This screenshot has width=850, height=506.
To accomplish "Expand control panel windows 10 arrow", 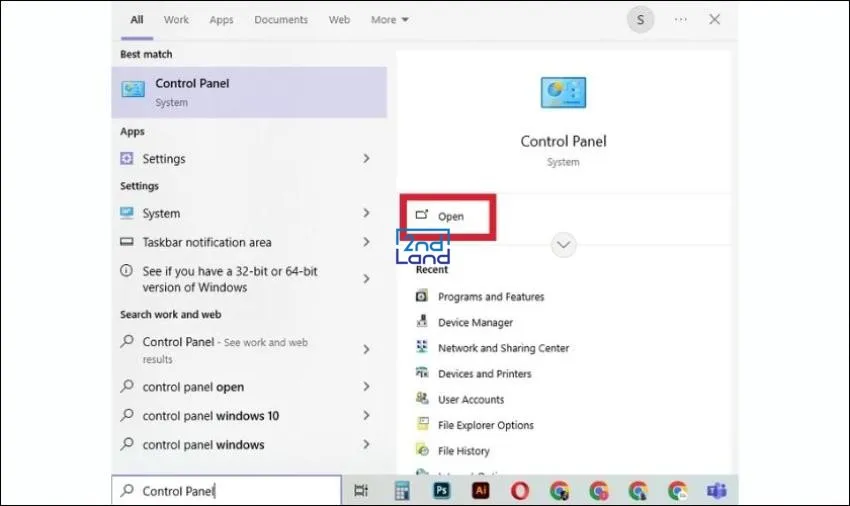I will tap(366, 415).
